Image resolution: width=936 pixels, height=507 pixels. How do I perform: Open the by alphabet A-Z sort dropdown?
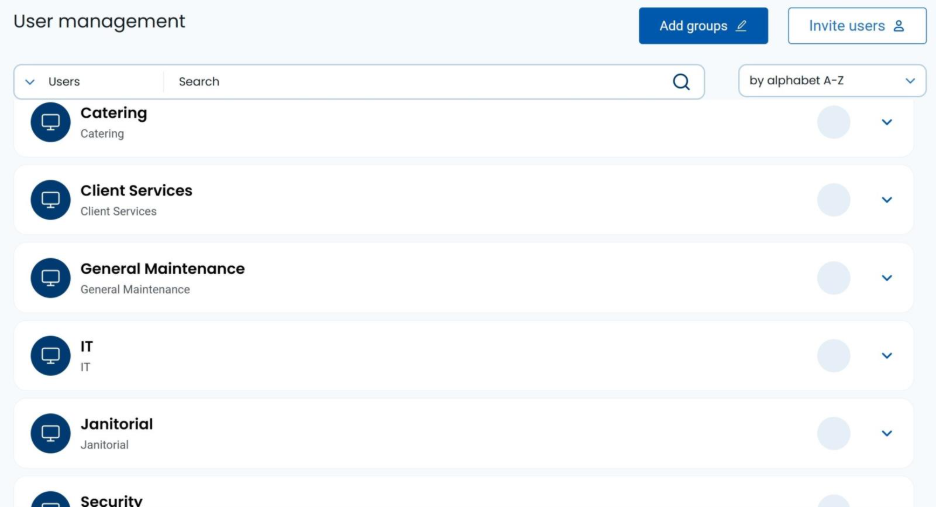832,81
